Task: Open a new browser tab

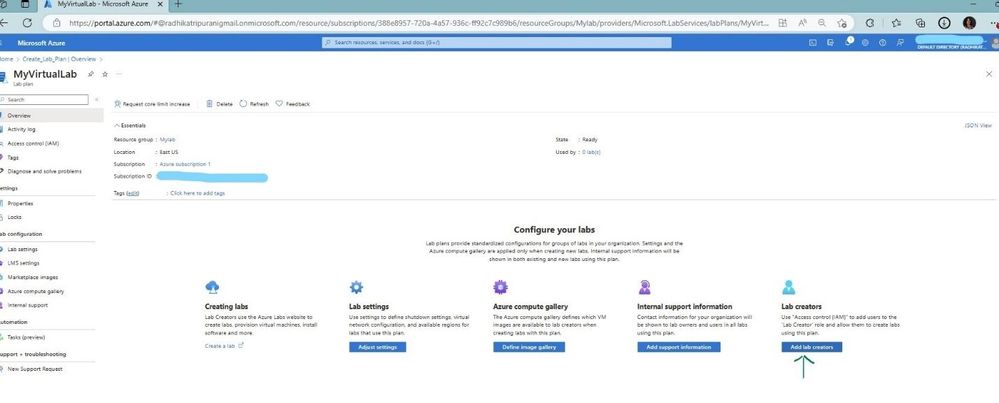Action: (x=178, y=4)
